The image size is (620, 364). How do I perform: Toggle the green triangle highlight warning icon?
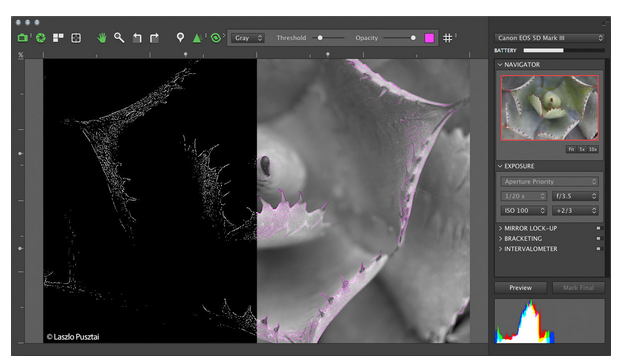[x=197, y=38]
